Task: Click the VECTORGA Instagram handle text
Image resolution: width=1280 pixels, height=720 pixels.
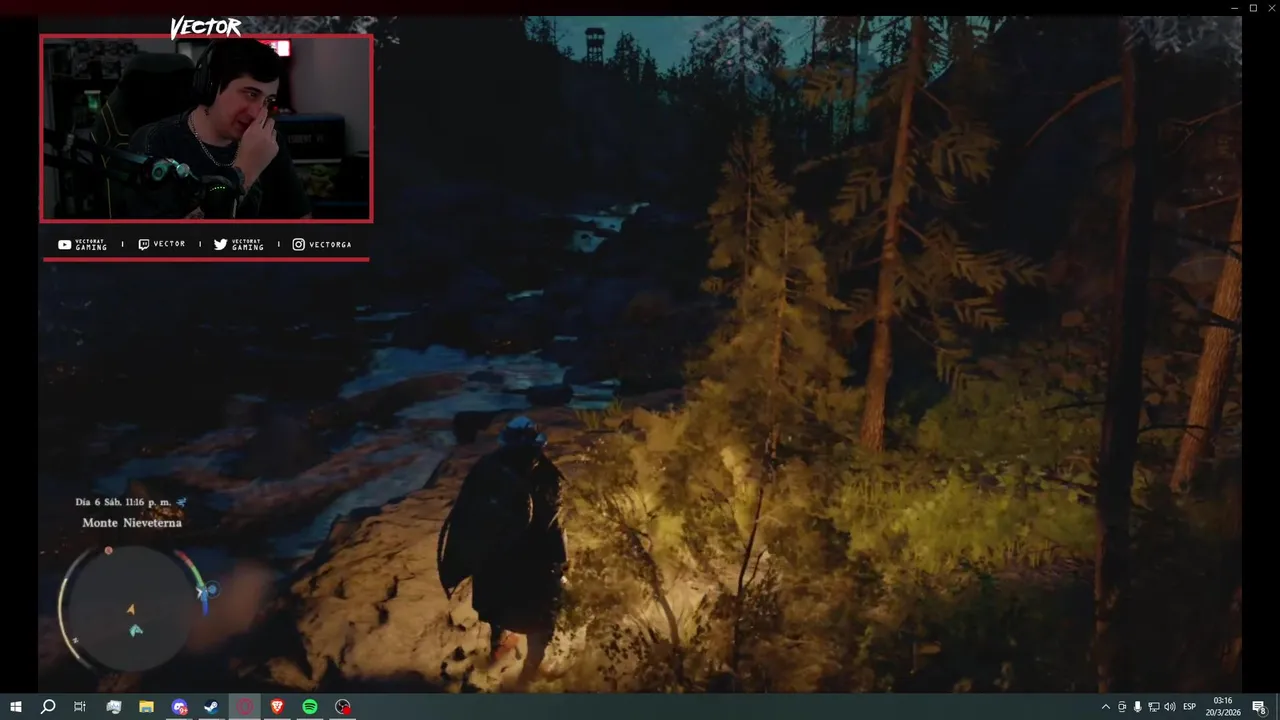Action: [330, 244]
